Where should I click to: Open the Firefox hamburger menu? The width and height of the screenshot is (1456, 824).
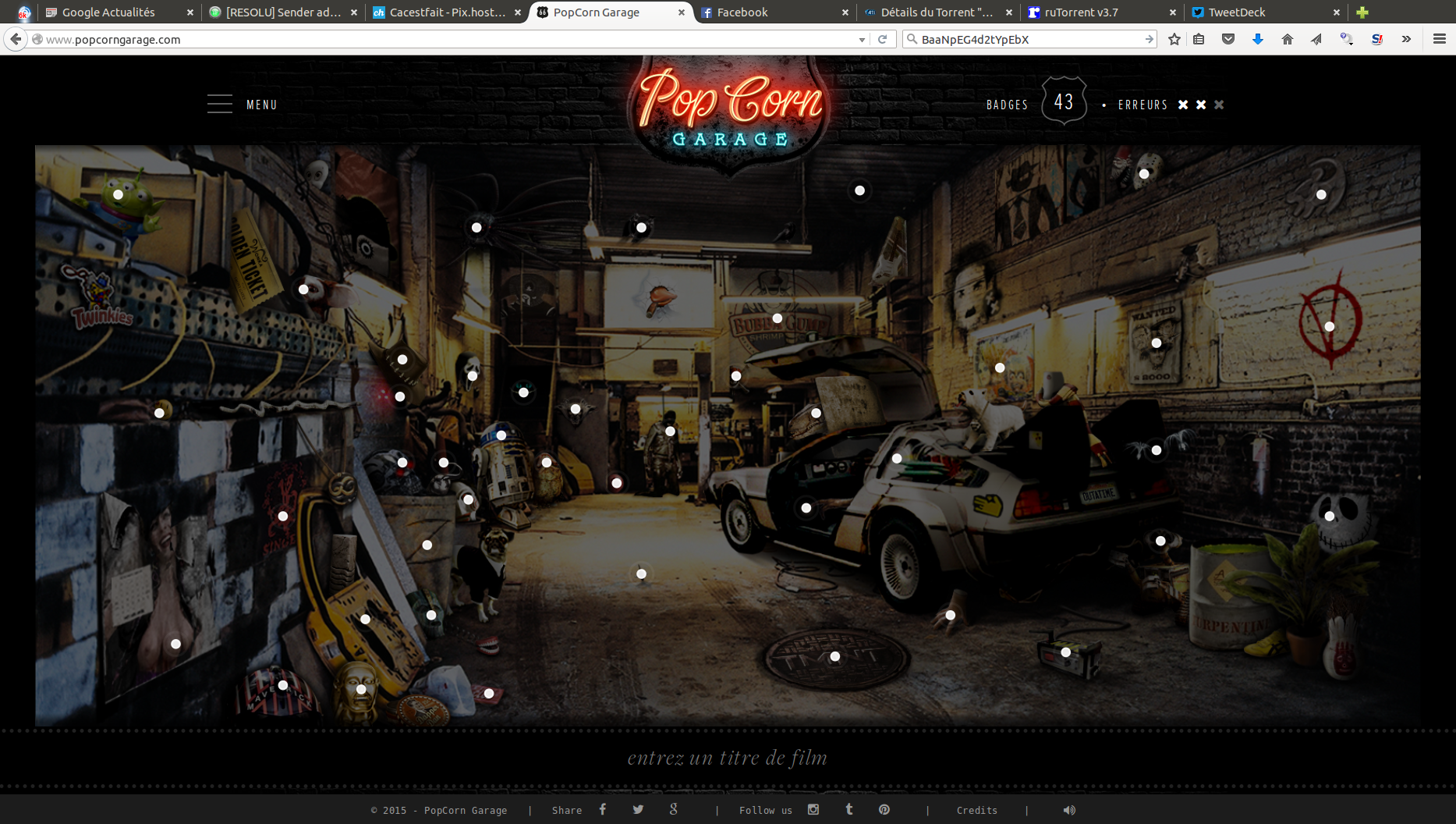click(1440, 39)
